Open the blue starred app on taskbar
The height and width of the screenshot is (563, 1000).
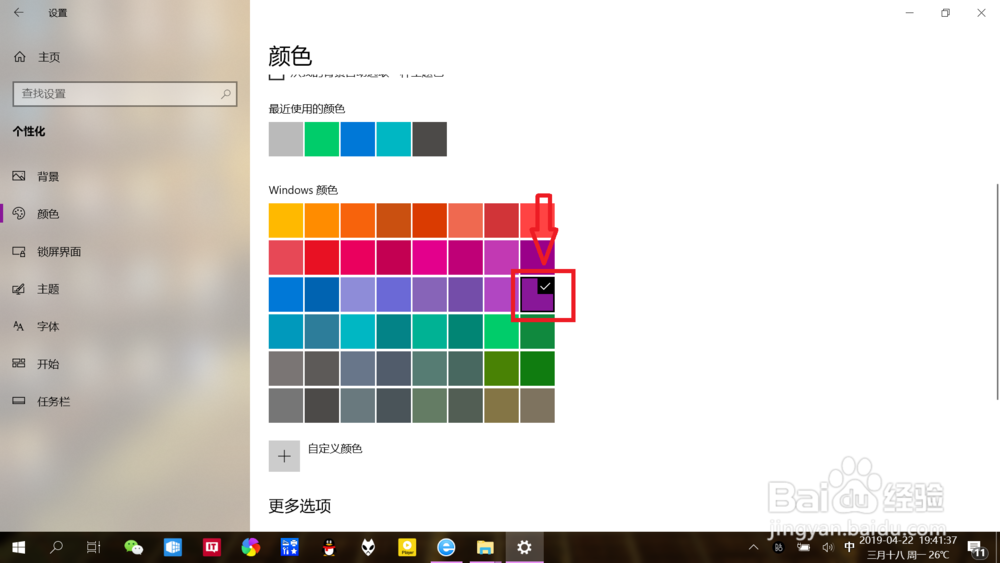290,547
